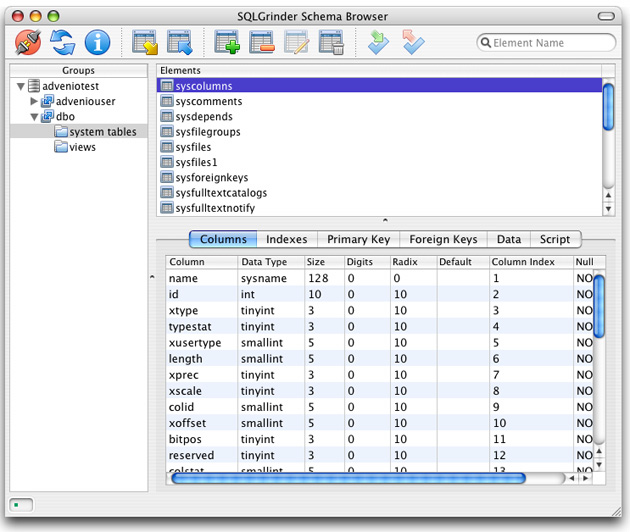630x532 pixels.
Task: Click the red arrow checkmark icon
Action: click(x=413, y=42)
